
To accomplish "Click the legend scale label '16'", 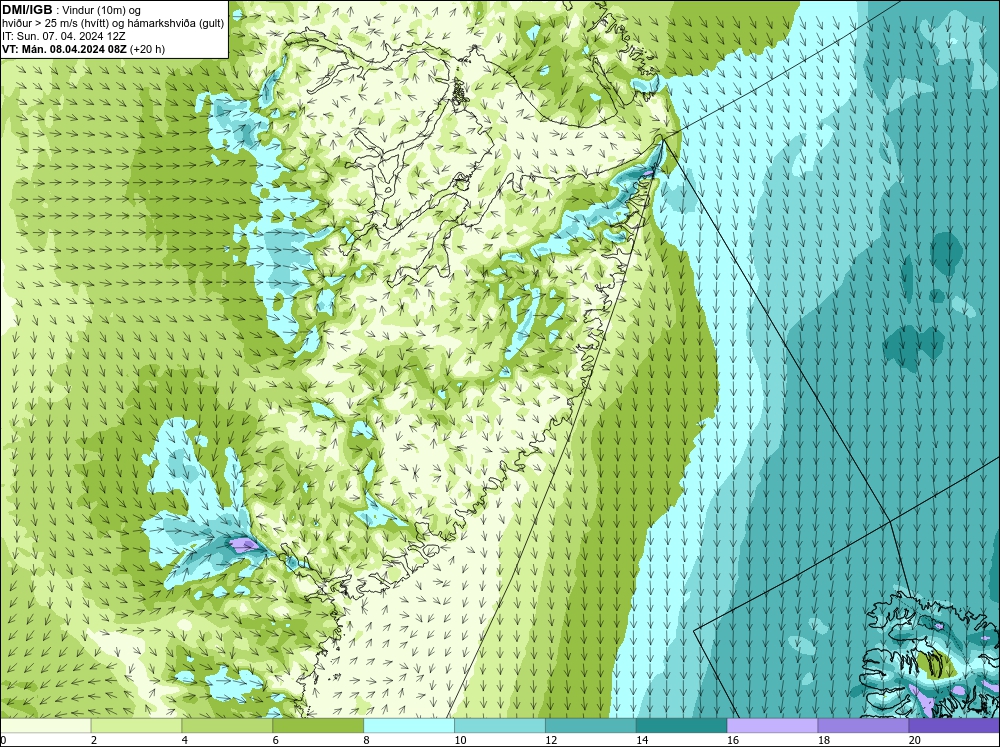I will coord(733,740).
